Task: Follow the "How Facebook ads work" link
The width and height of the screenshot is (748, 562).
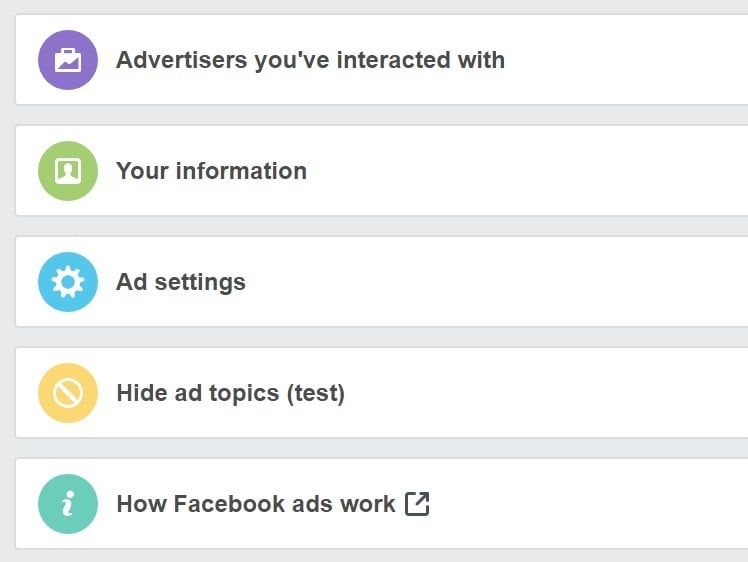Action: [256, 504]
